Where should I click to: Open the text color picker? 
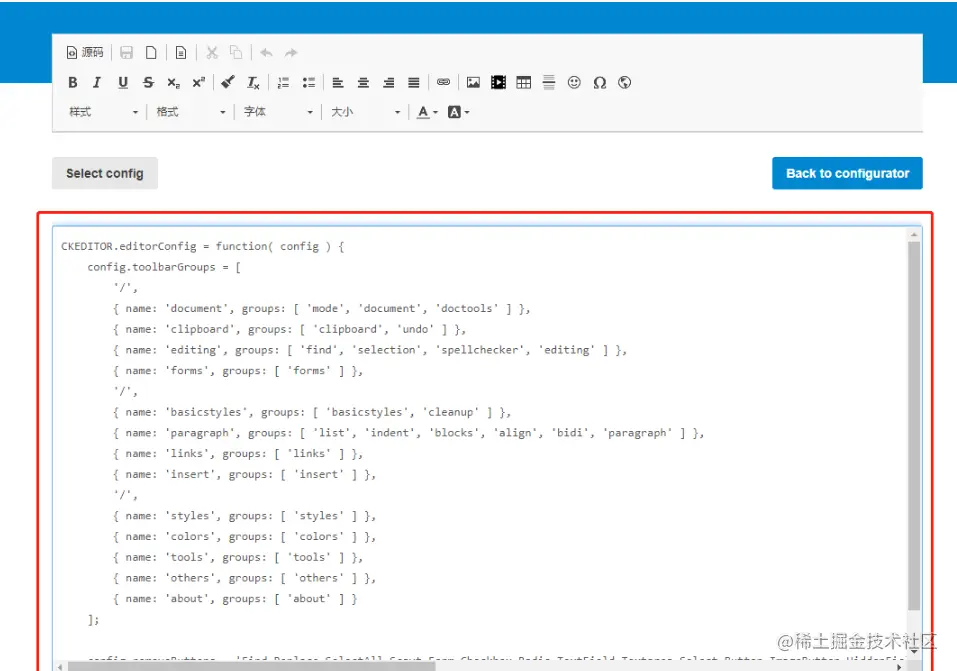tap(427, 112)
